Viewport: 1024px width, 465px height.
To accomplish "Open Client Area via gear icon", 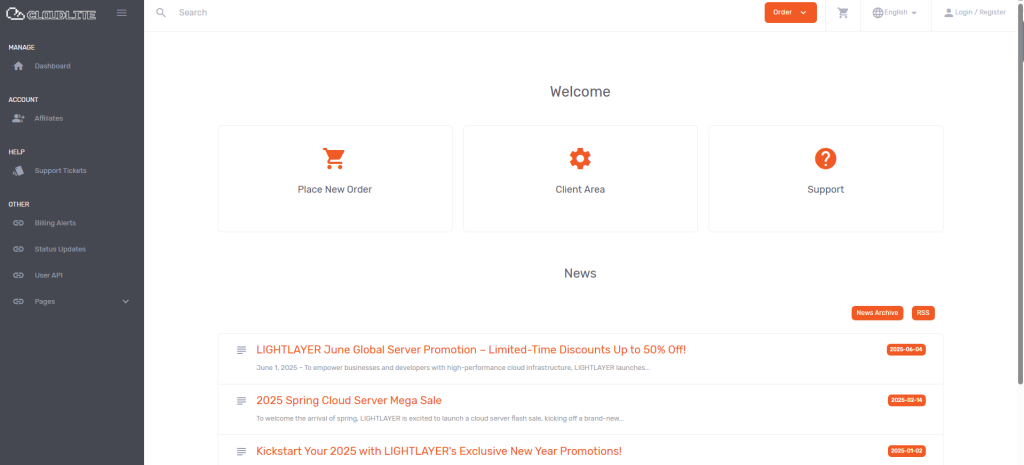I will click(580, 159).
